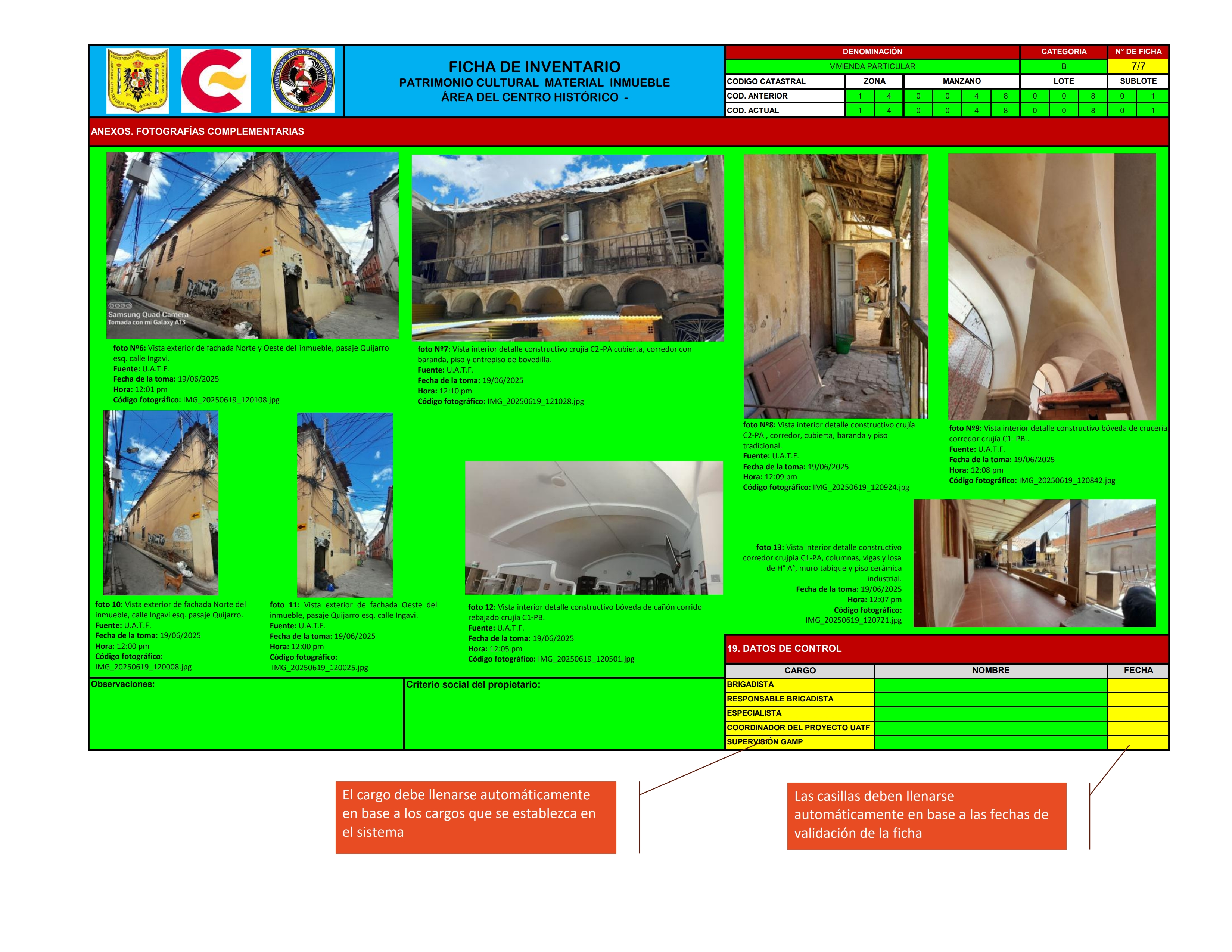This screenshot has height=952, width=1232.
Task: Open foto Nº6 exterior facade thumbnail
Action: 252,245
